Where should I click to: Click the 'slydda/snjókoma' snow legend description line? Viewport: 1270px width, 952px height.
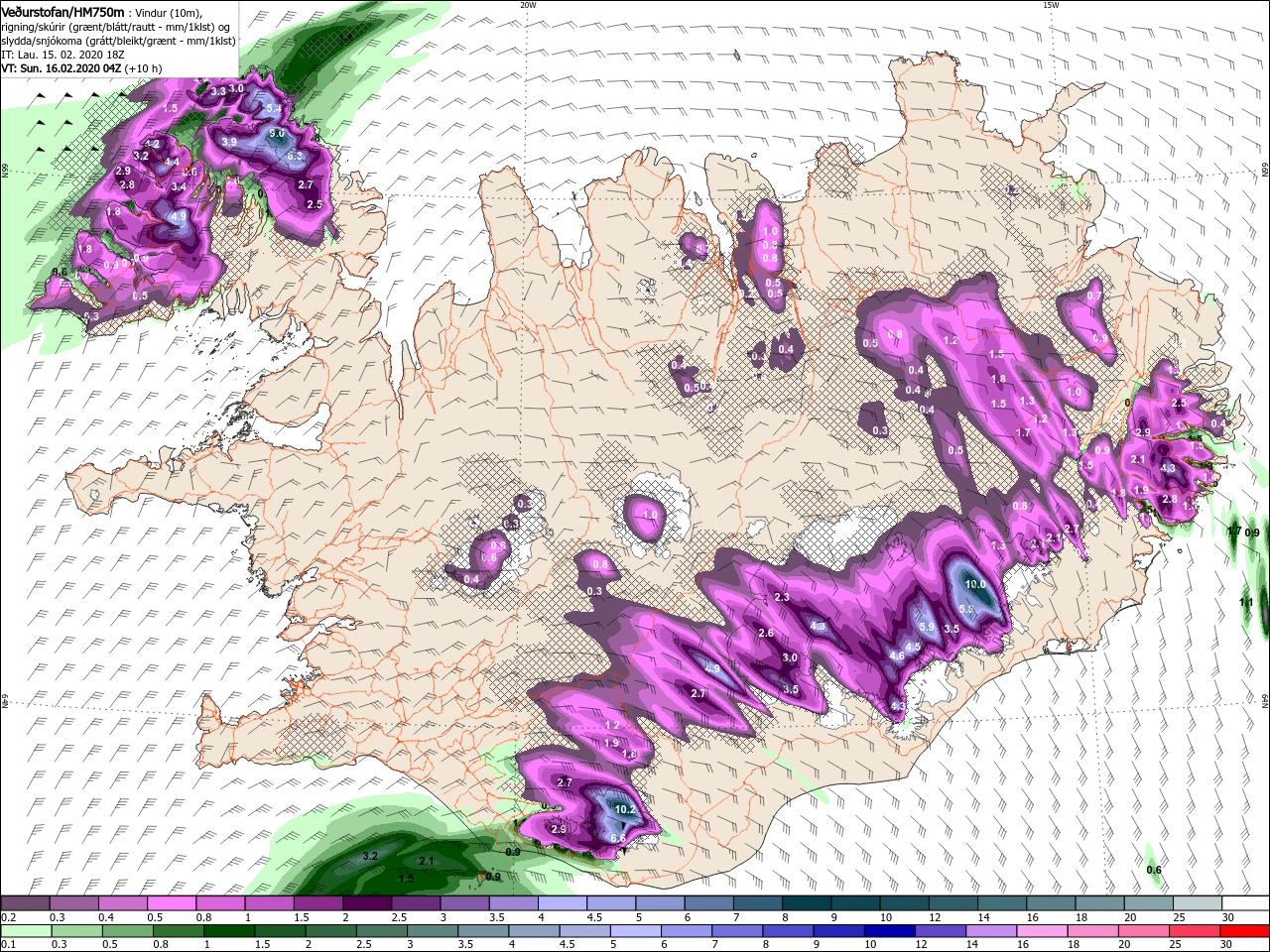tap(118, 42)
